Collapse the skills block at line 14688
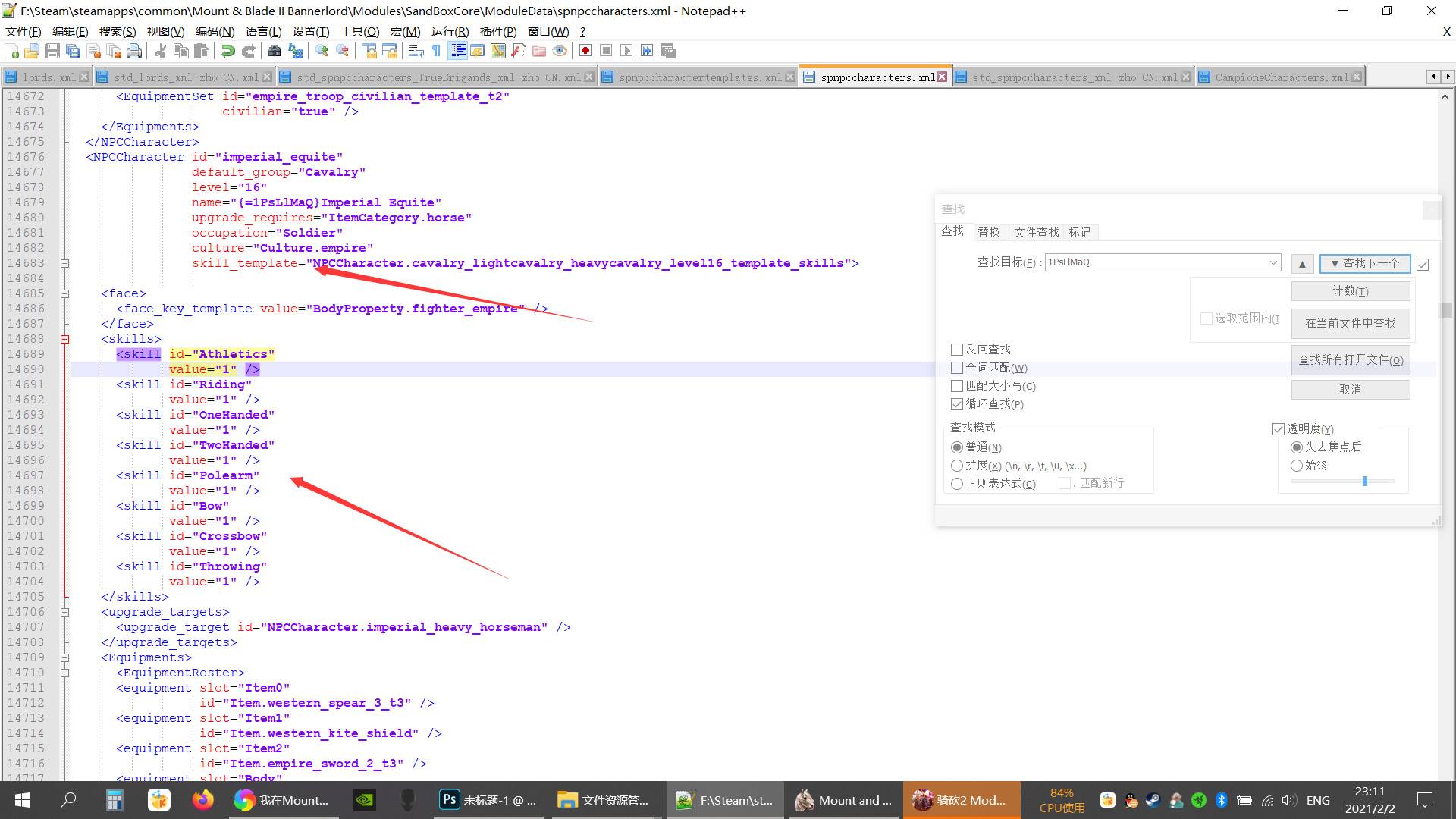 [65, 339]
